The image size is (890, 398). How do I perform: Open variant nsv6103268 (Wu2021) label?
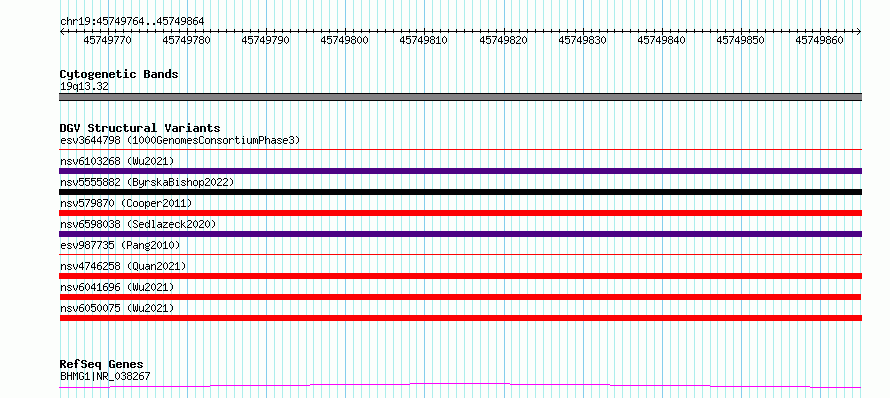coord(117,161)
